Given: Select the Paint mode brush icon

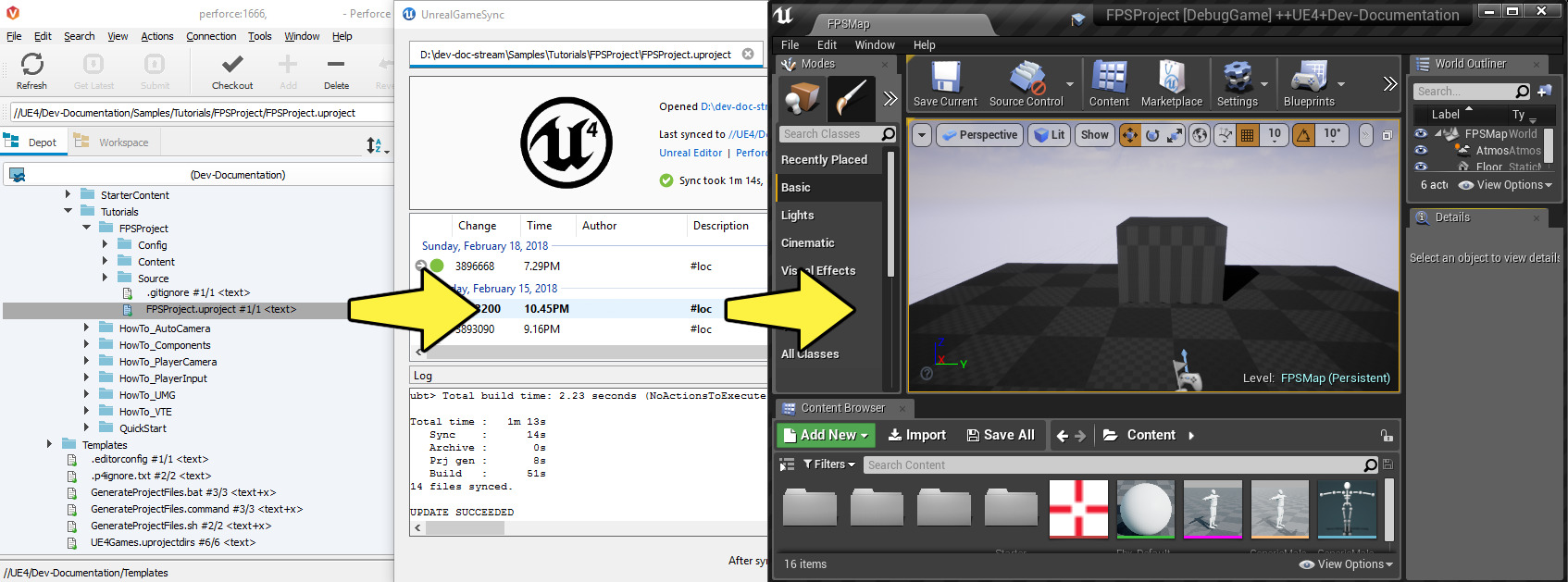Looking at the screenshot, I should (x=851, y=98).
